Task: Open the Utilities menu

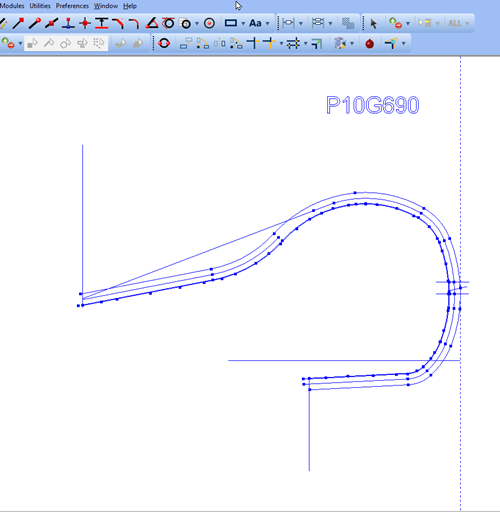Action: (40, 6)
